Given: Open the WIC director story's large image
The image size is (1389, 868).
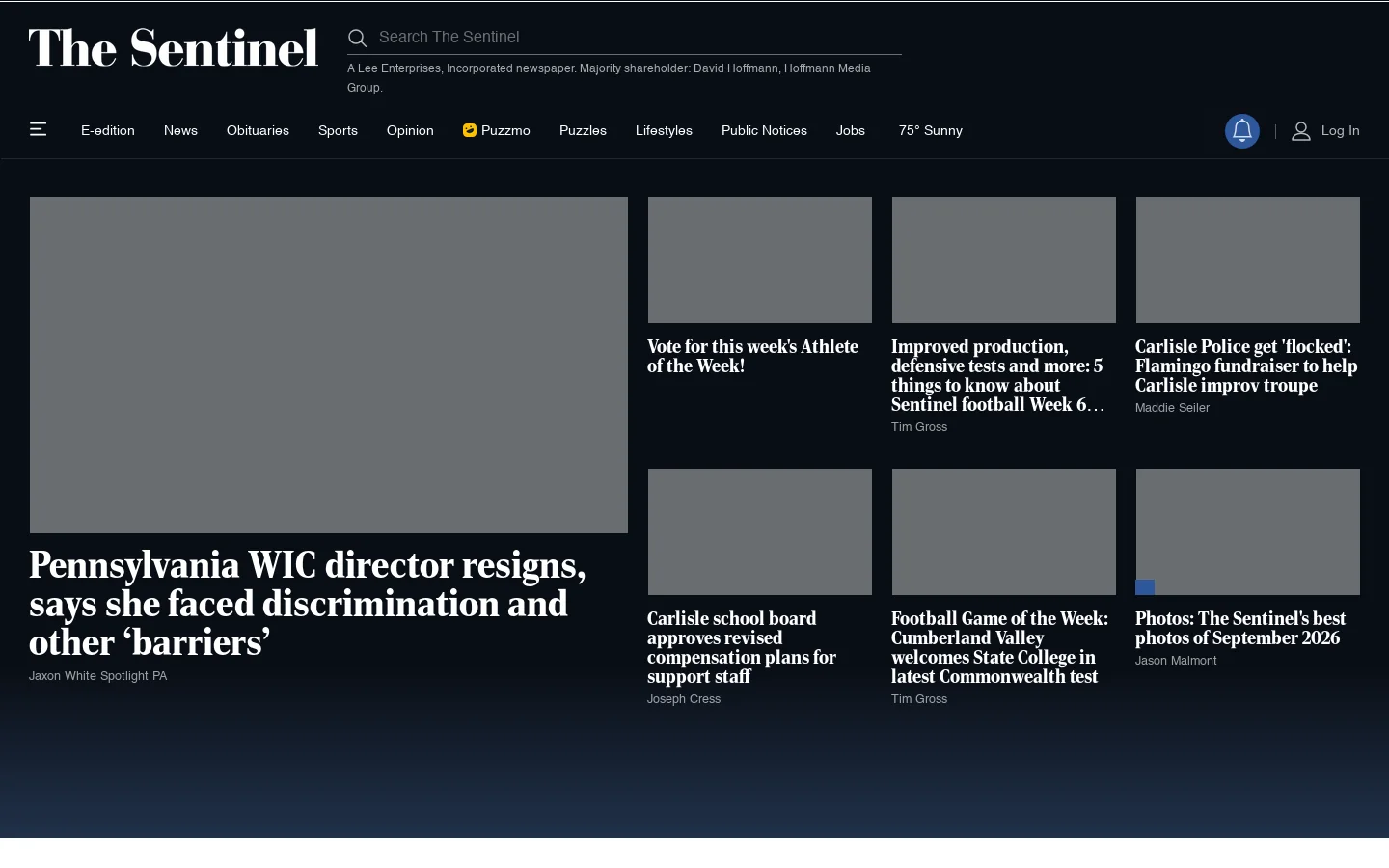Looking at the screenshot, I should click(329, 365).
